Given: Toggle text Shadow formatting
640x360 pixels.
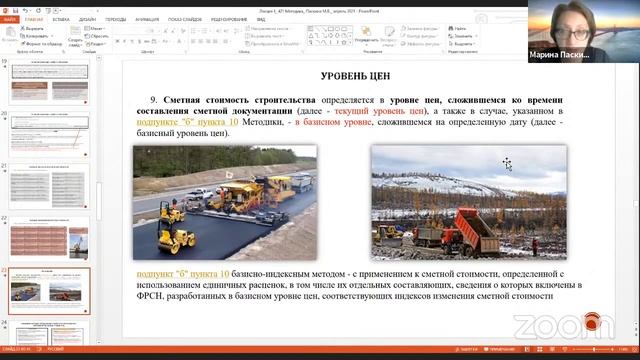Looking at the screenshot, I should 139,41.
